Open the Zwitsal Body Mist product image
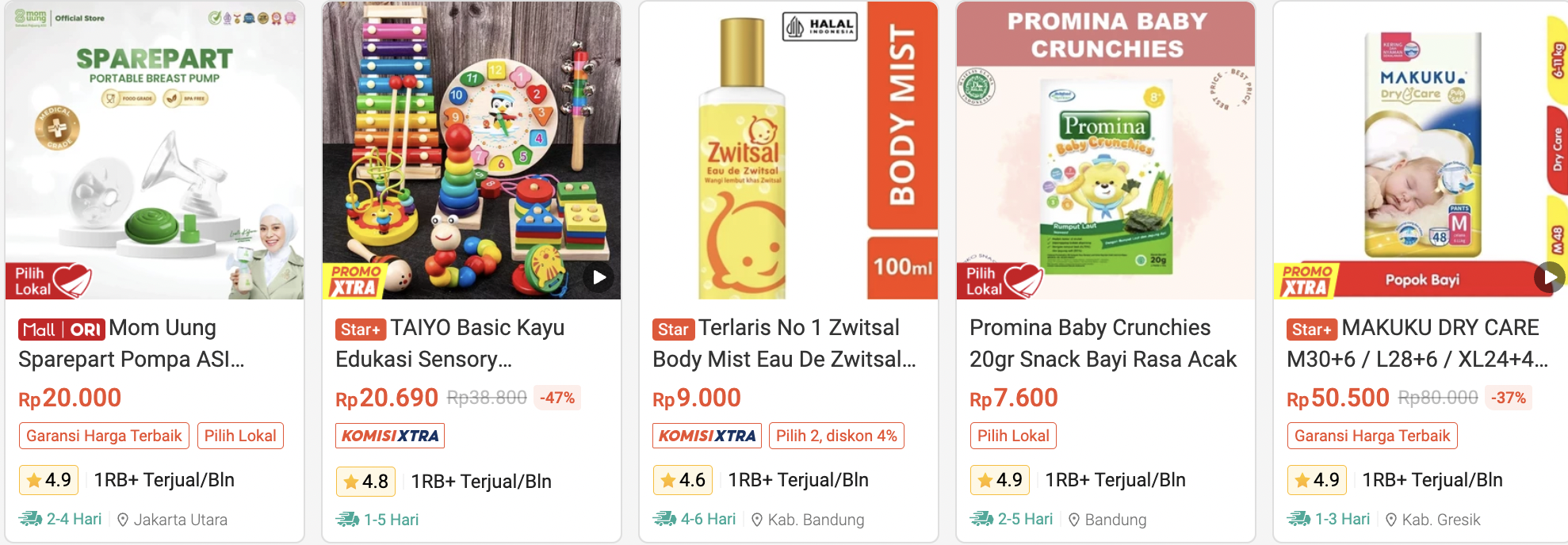 click(x=788, y=151)
